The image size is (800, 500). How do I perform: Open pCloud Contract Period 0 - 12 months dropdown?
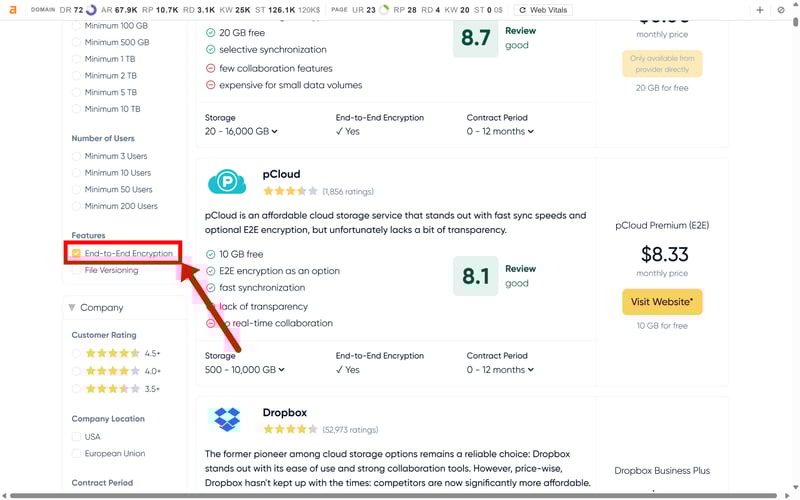click(x=500, y=370)
